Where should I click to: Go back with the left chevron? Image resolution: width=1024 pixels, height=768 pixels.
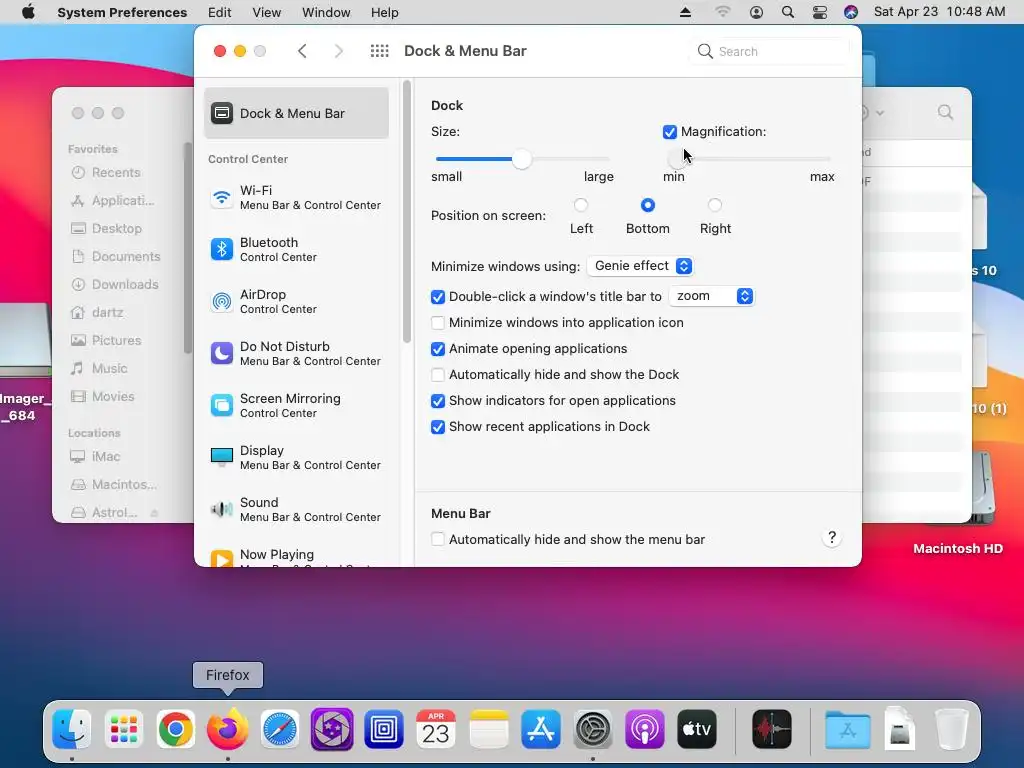302,51
